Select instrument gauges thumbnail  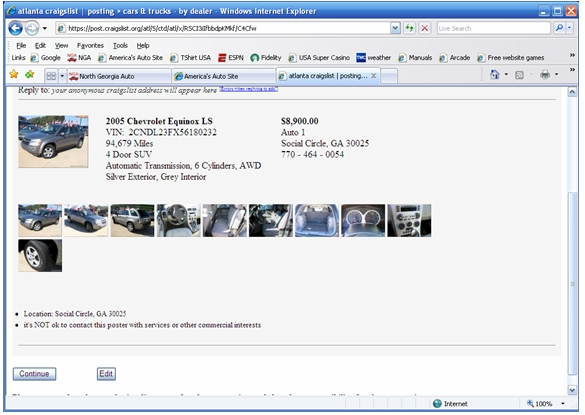[x=363, y=220]
